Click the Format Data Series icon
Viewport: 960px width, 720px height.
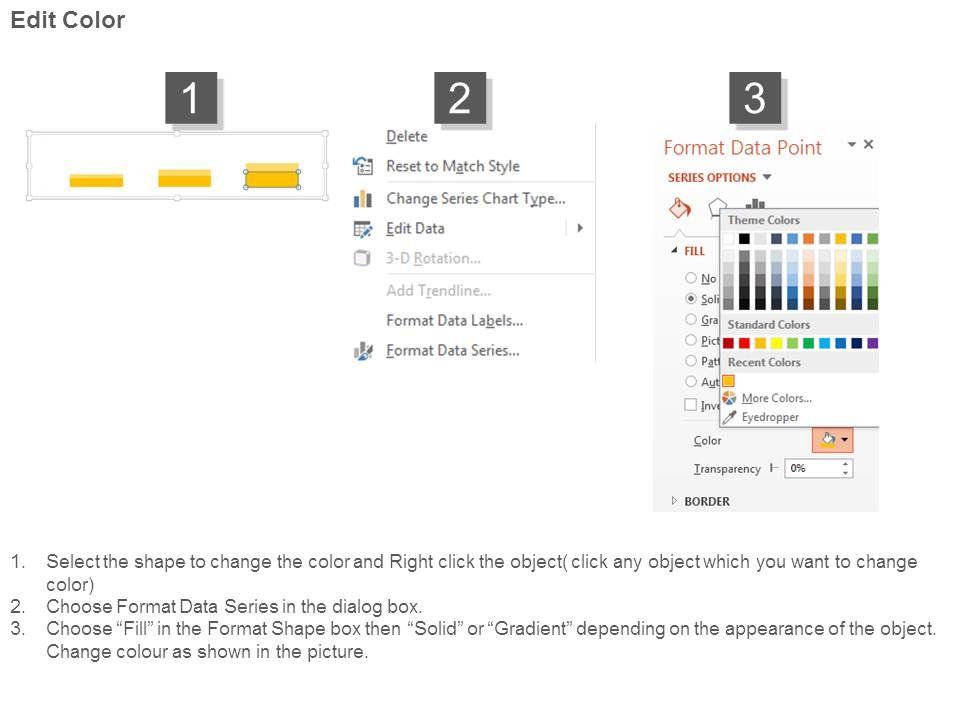click(363, 351)
